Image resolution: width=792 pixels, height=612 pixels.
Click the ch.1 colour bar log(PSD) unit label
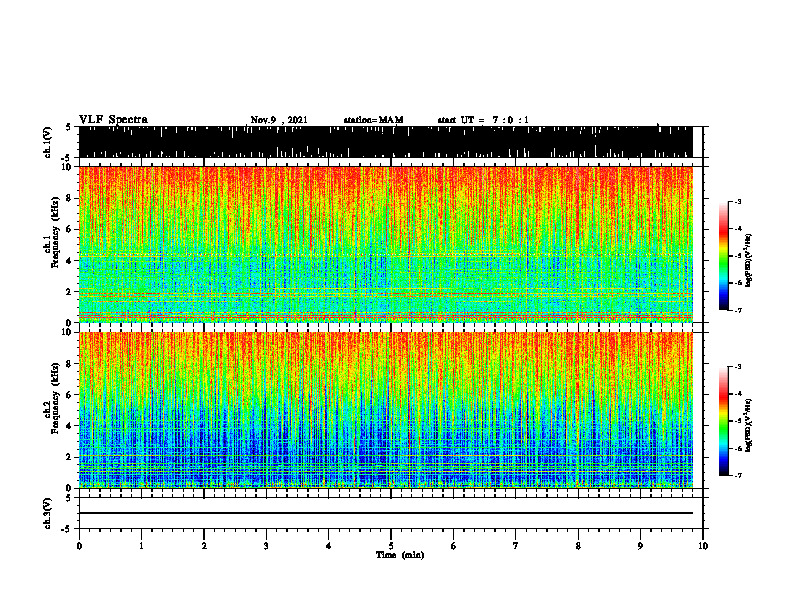pyautogui.click(x=749, y=261)
